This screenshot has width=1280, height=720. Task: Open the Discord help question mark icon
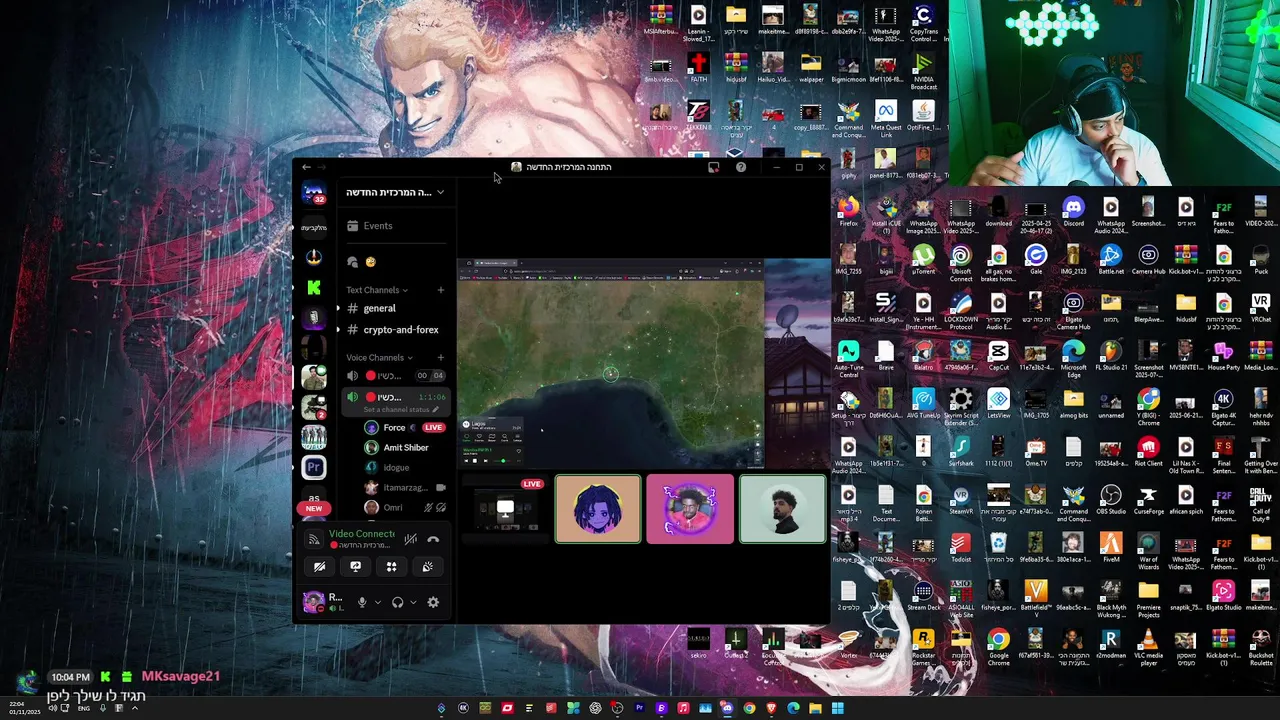click(x=741, y=167)
